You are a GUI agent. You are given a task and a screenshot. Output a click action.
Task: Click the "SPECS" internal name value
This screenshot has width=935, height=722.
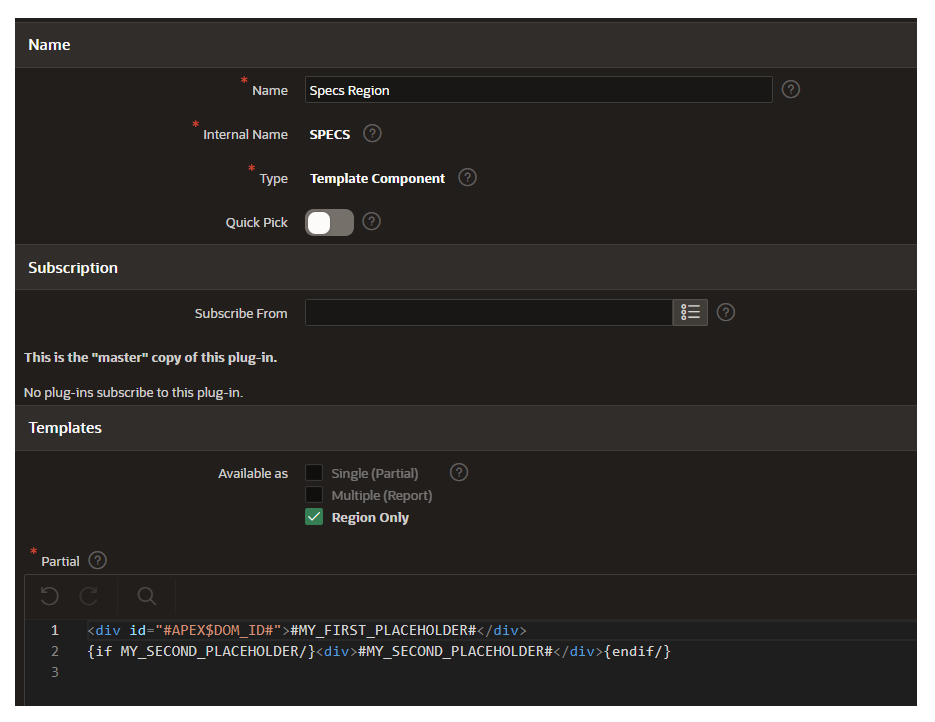click(x=330, y=135)
